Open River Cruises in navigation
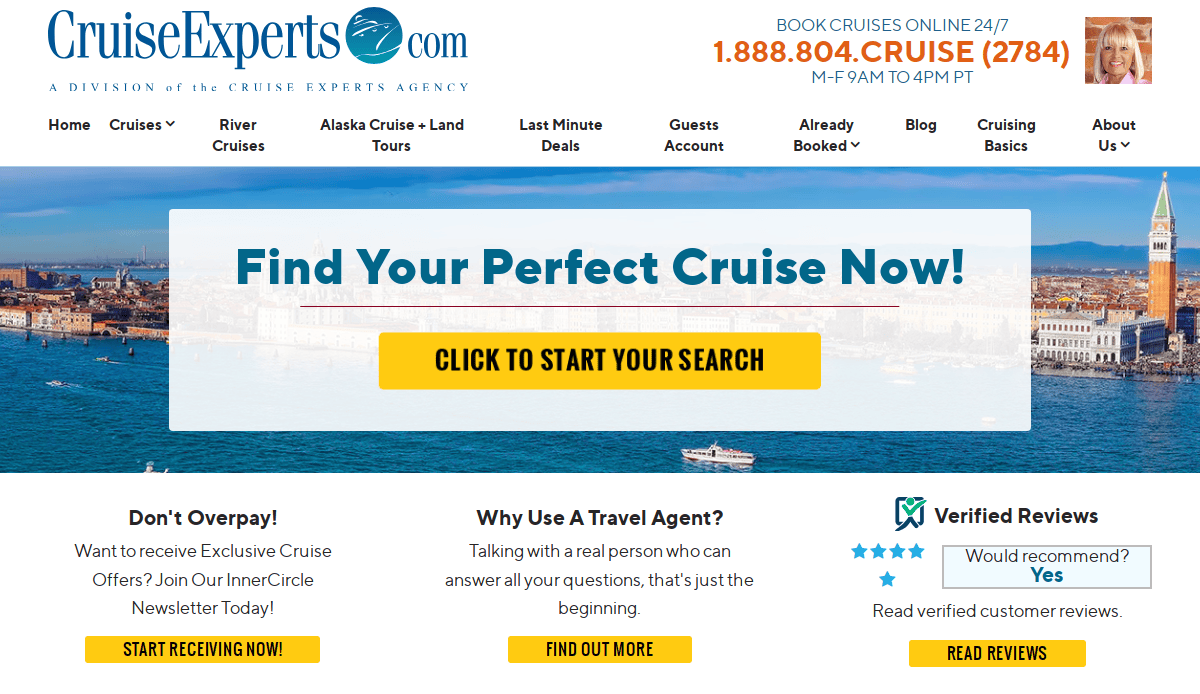The width and height of the screenshot is (1200, 694). pyautogui.click(x=238, y=135)
